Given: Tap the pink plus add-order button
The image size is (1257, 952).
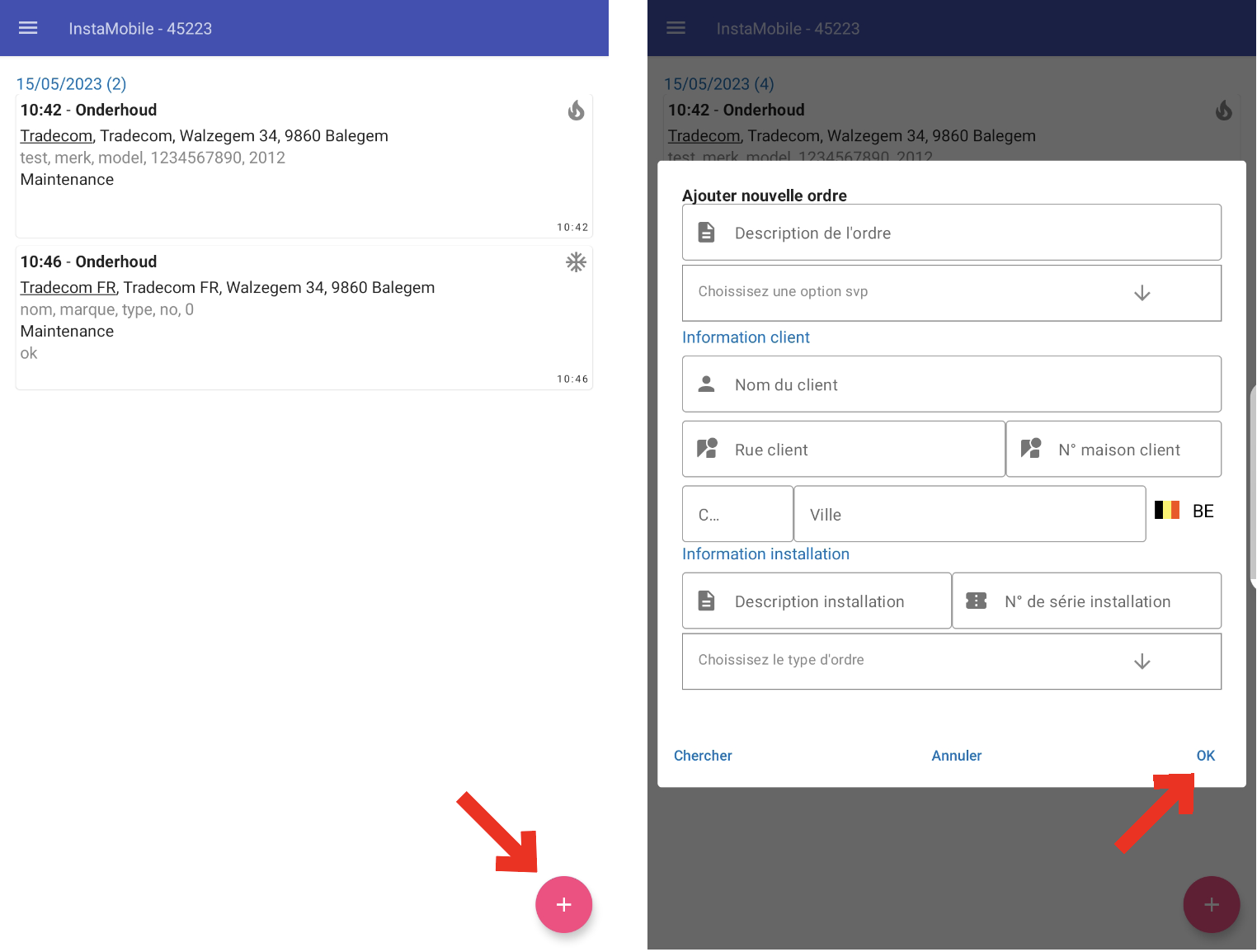Looking at the screenshot, I should pyautogui.click(x=564, y=904).
